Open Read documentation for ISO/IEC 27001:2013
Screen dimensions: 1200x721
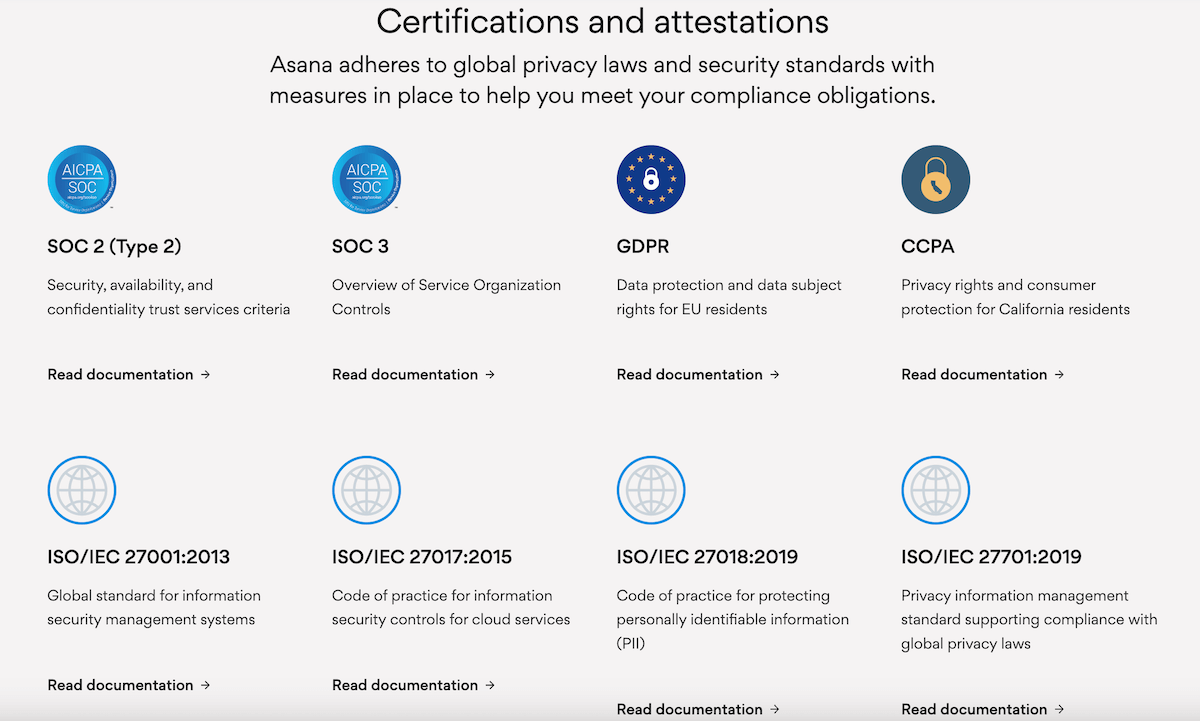tap(129, 685)
